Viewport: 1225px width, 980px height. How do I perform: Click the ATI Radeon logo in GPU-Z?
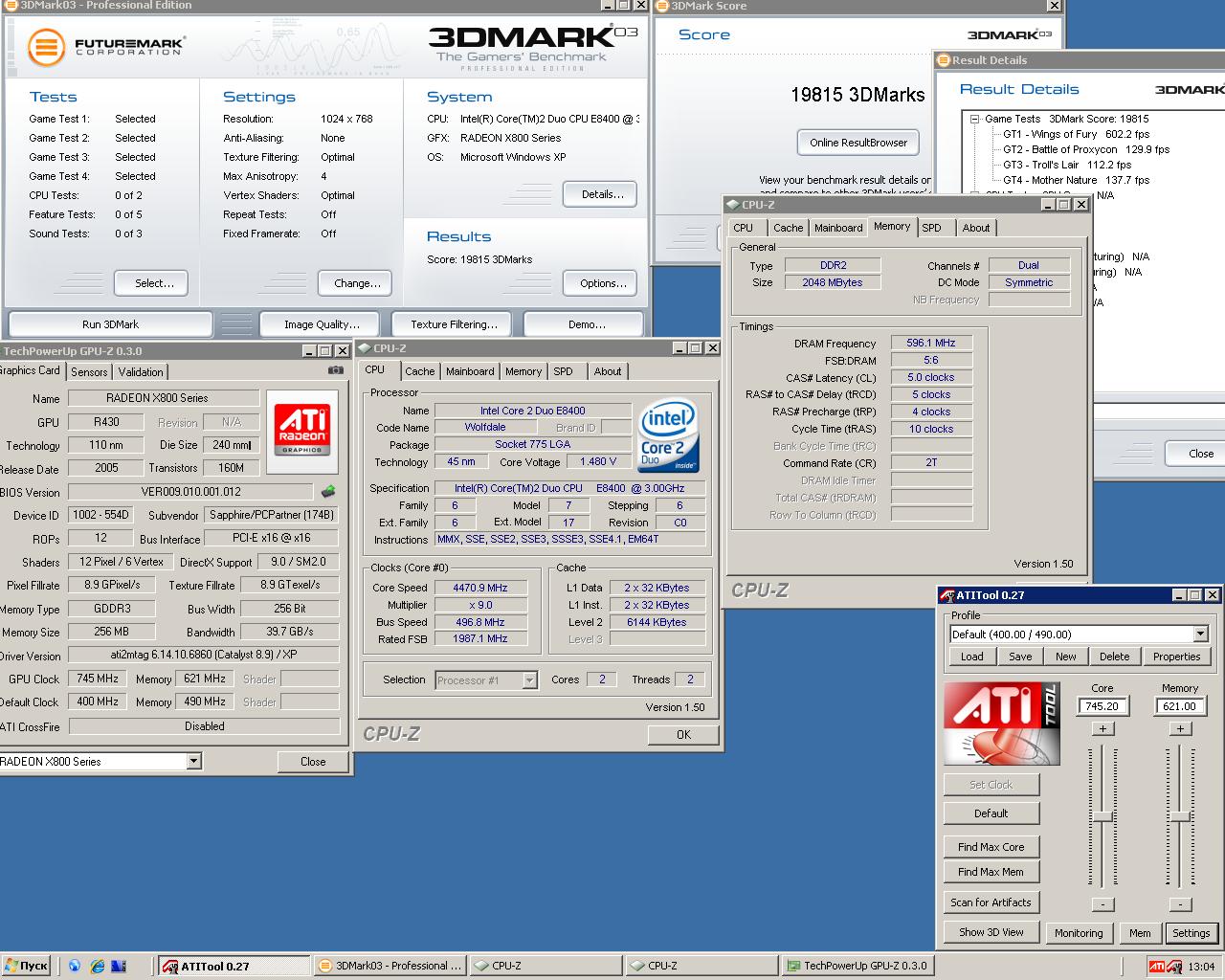tap(301, 432)
